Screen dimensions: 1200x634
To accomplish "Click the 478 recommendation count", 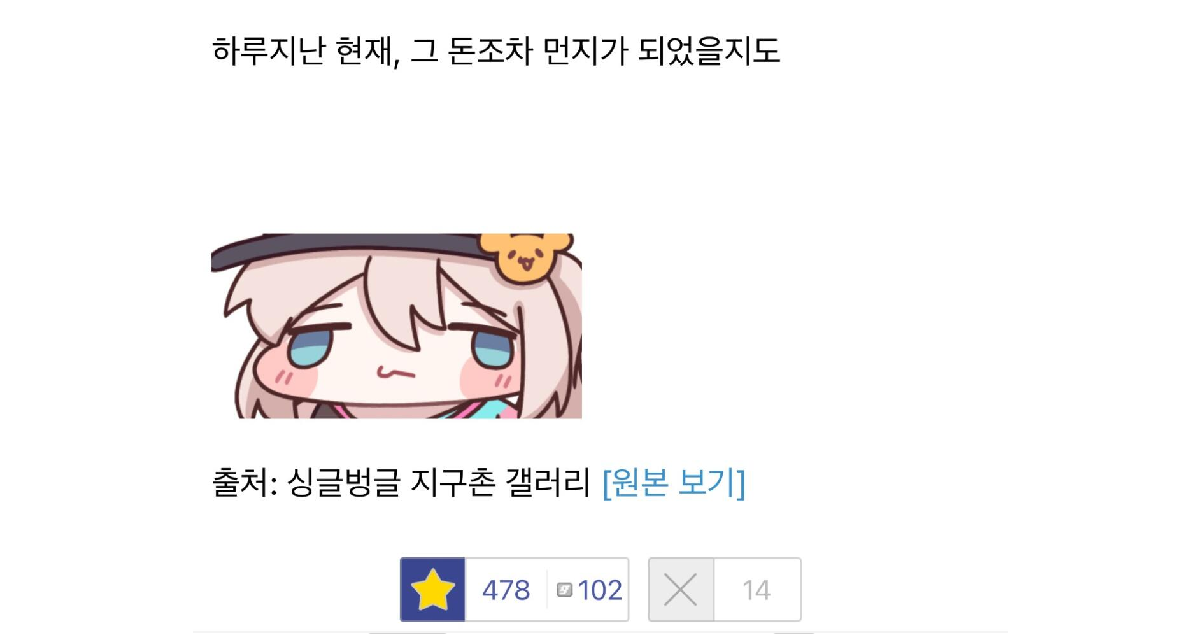I will tap(506, 590).
